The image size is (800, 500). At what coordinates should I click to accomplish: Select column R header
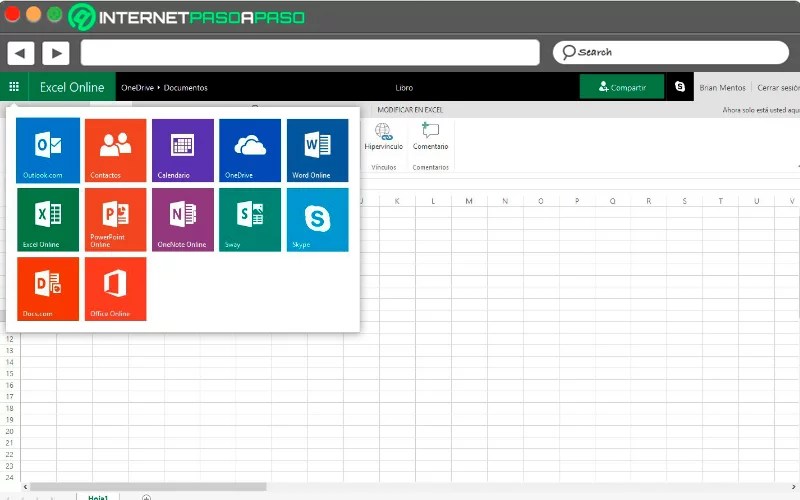tap(649, 201)
